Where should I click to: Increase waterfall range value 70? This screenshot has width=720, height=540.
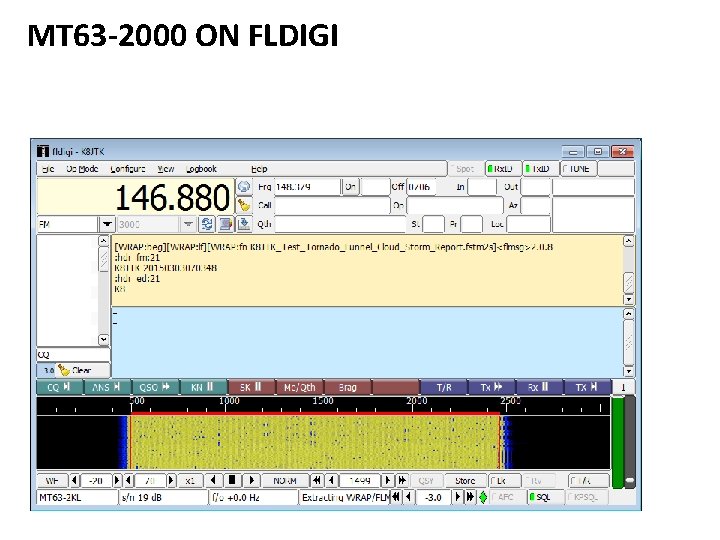click(x=171, y=480)
